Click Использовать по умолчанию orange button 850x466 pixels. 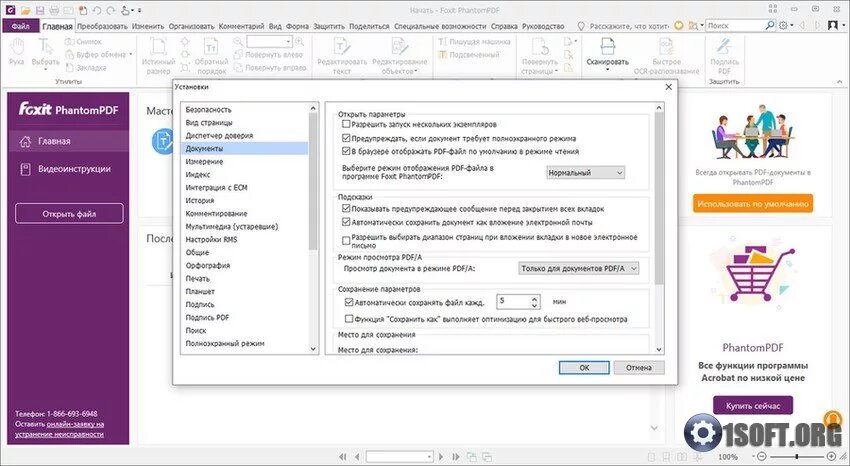[753, 204]
